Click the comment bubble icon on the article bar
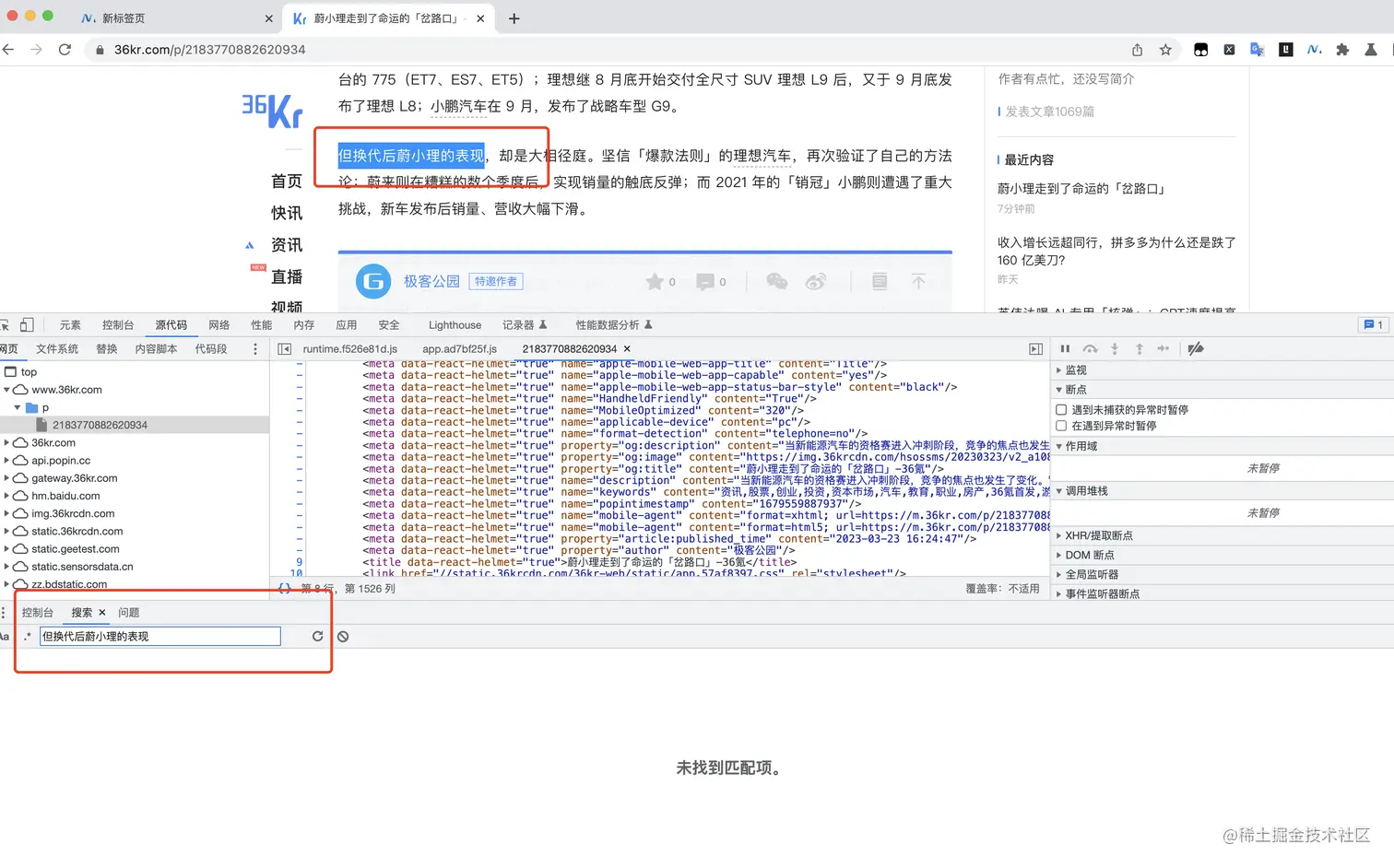The image size is (1394, 868). pyautogui.click(x=705, y=281)
